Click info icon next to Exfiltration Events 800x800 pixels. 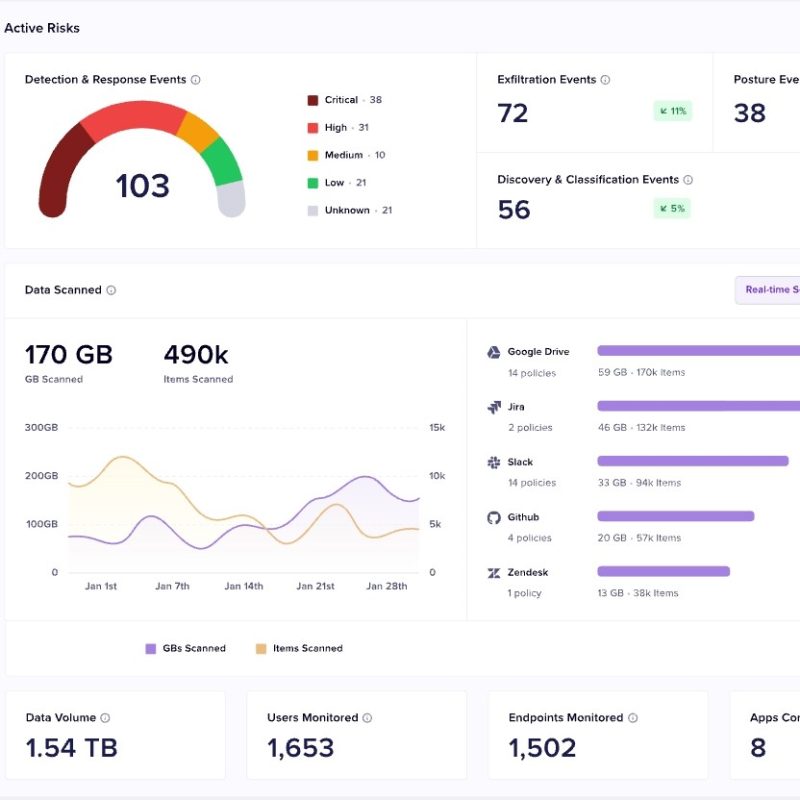[x=605, y=80]
